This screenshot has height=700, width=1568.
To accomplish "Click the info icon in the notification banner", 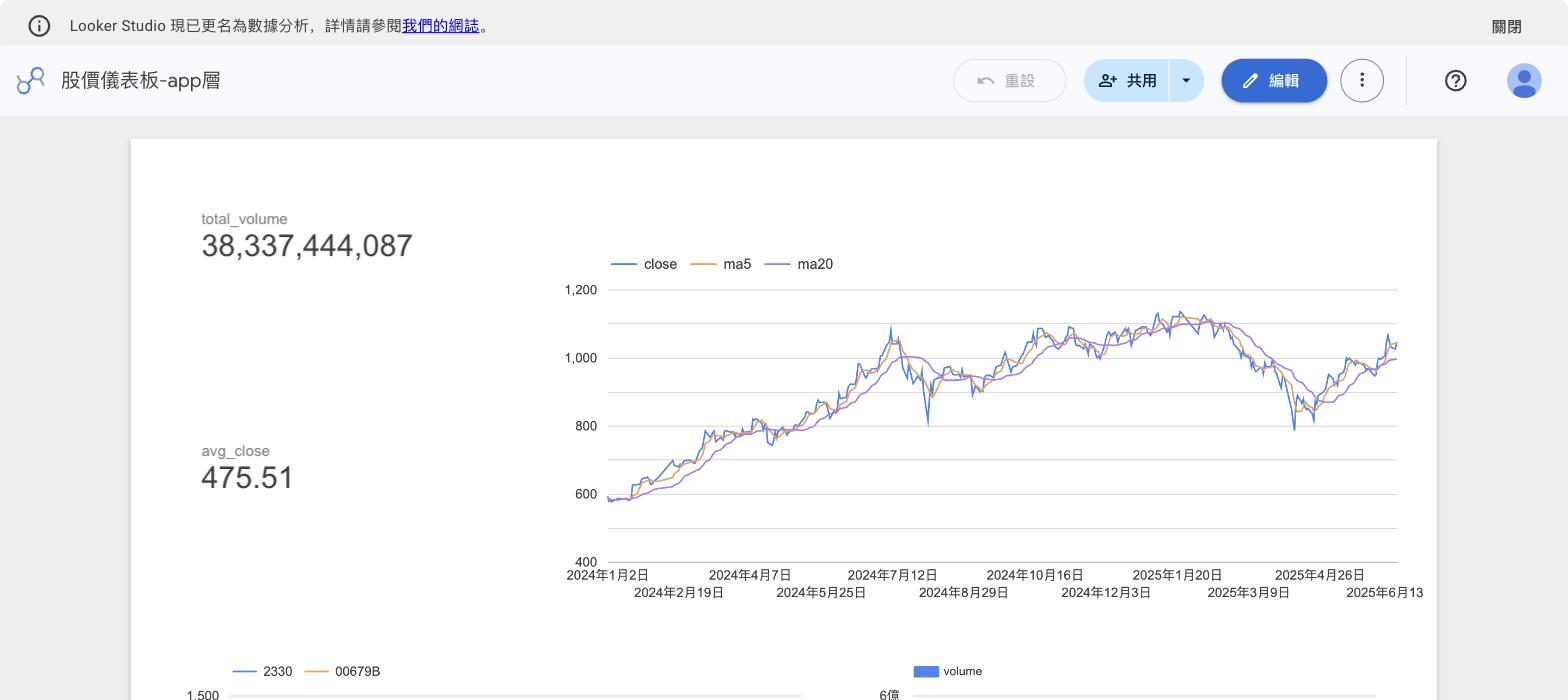I will [39, 26].
